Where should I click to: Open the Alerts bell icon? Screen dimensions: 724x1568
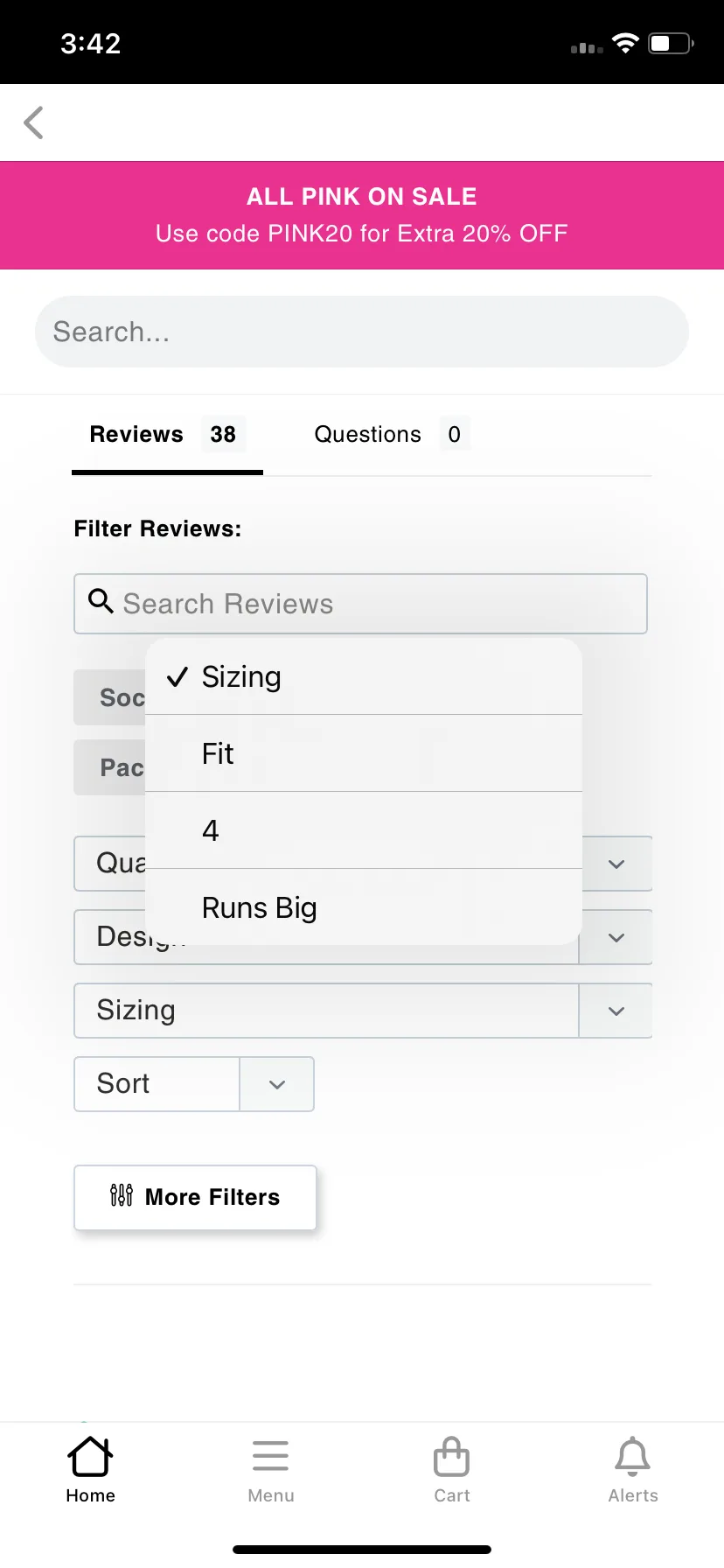[632, 1457]
